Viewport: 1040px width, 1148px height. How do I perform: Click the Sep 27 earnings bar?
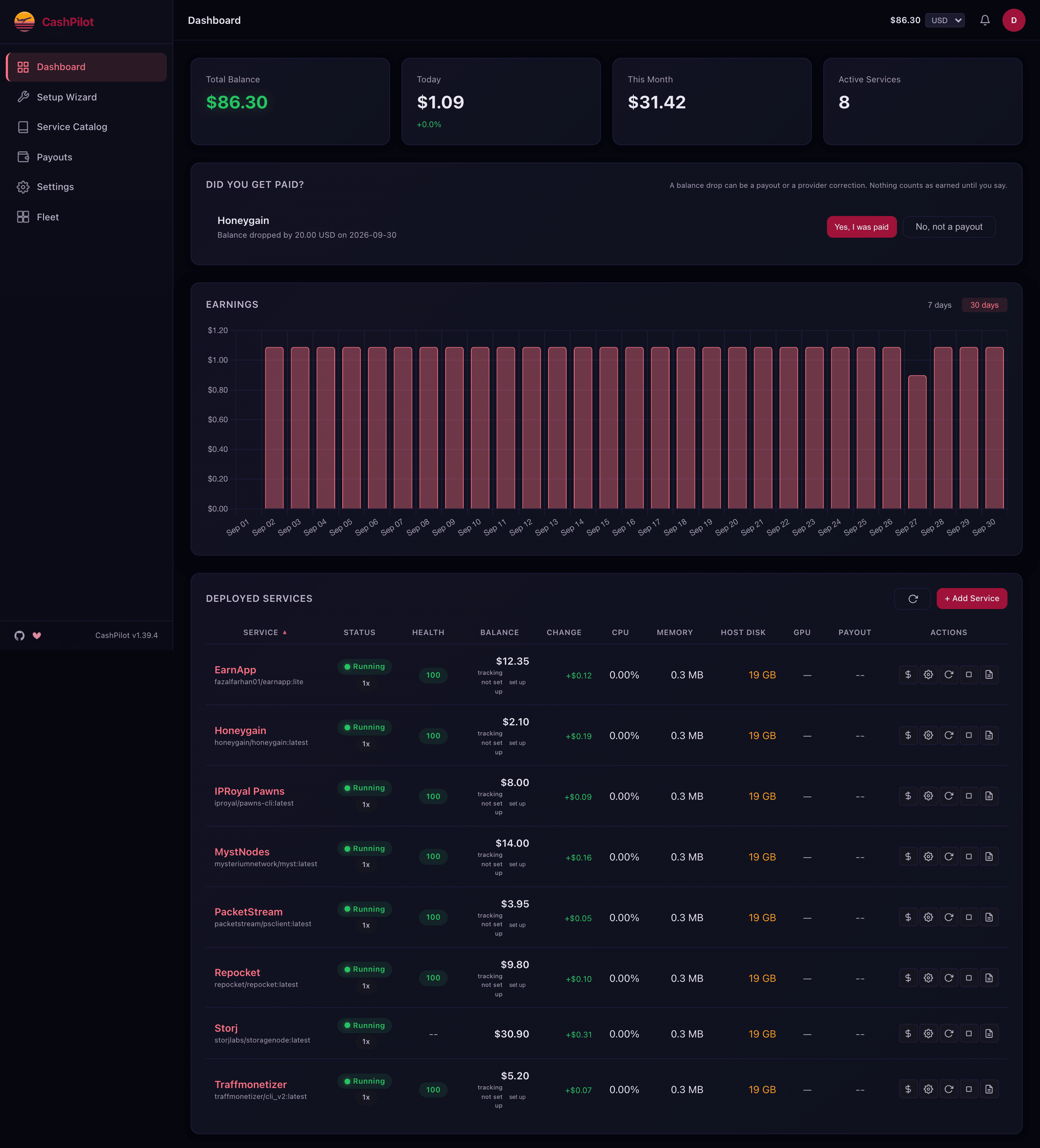(x=917, y=442)
